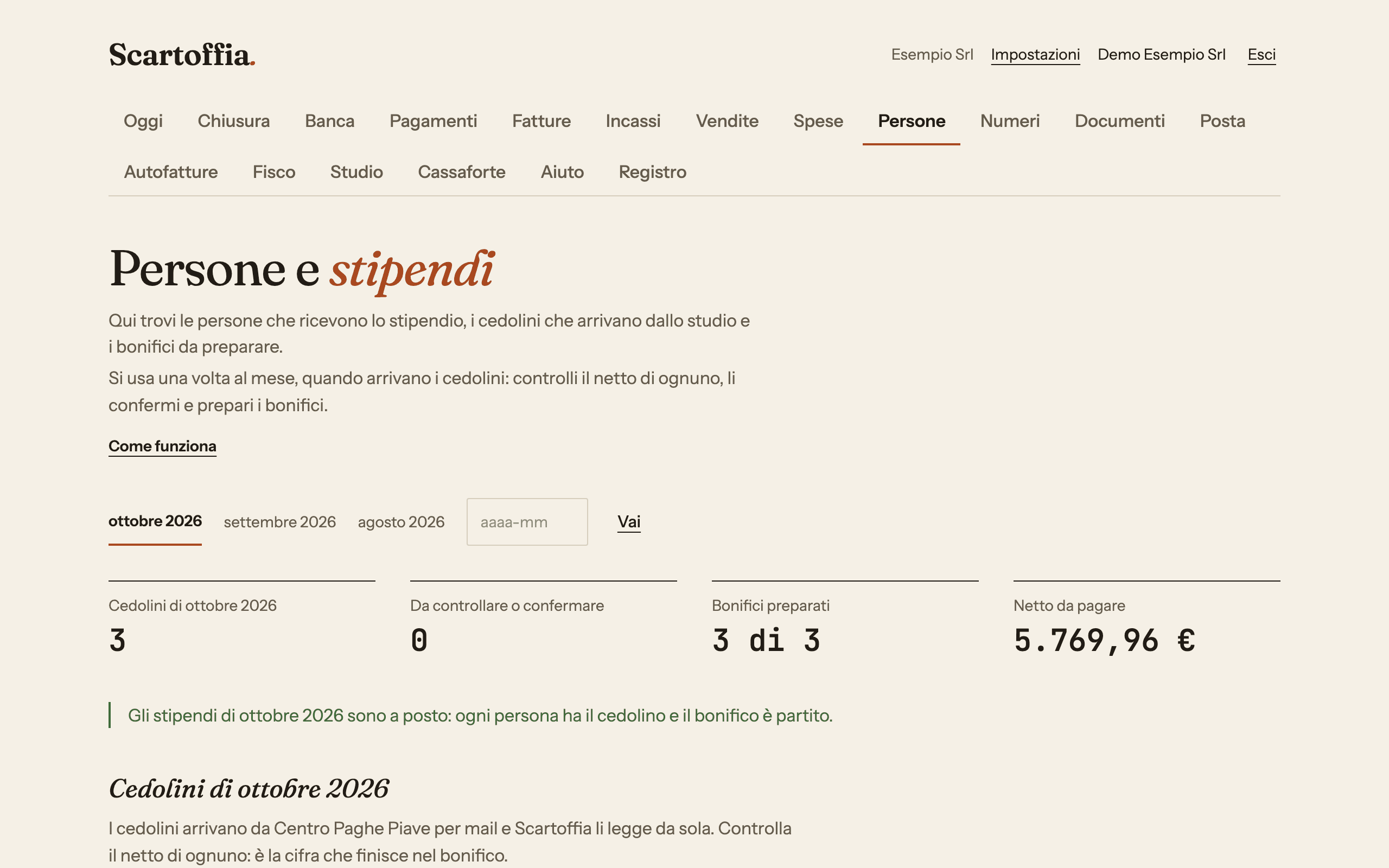Switch to the Banca tab
Screen dimensions: 1389x868
tap(329, 121)
